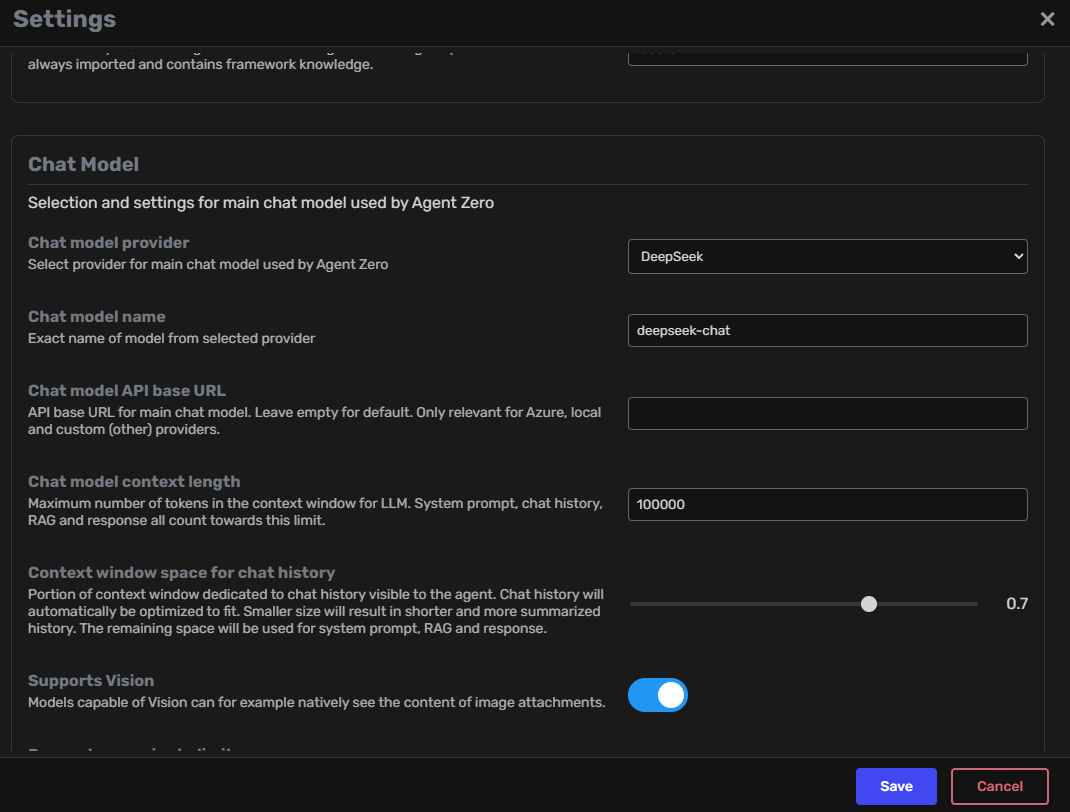Image resolution: width=1070 pixels, height=812 pixels.
Task: Open the Chat model provider dropdown
Action: click(x=826, y=256)
